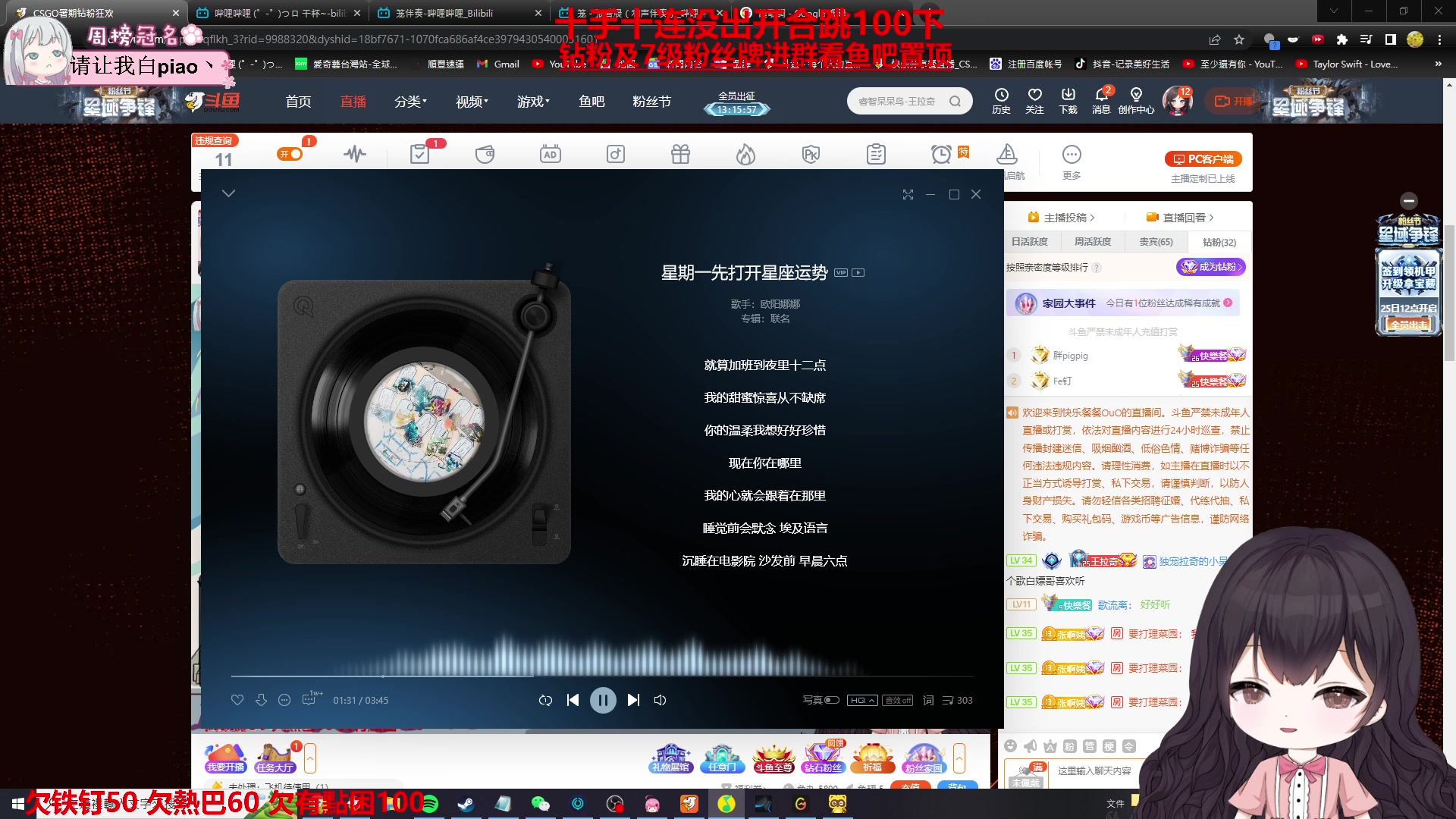The height and width of the screenshot is (819, 1456).
Task: Open 鱼吧 nav item
Action: pyautogui.click(x=591, y=102)
